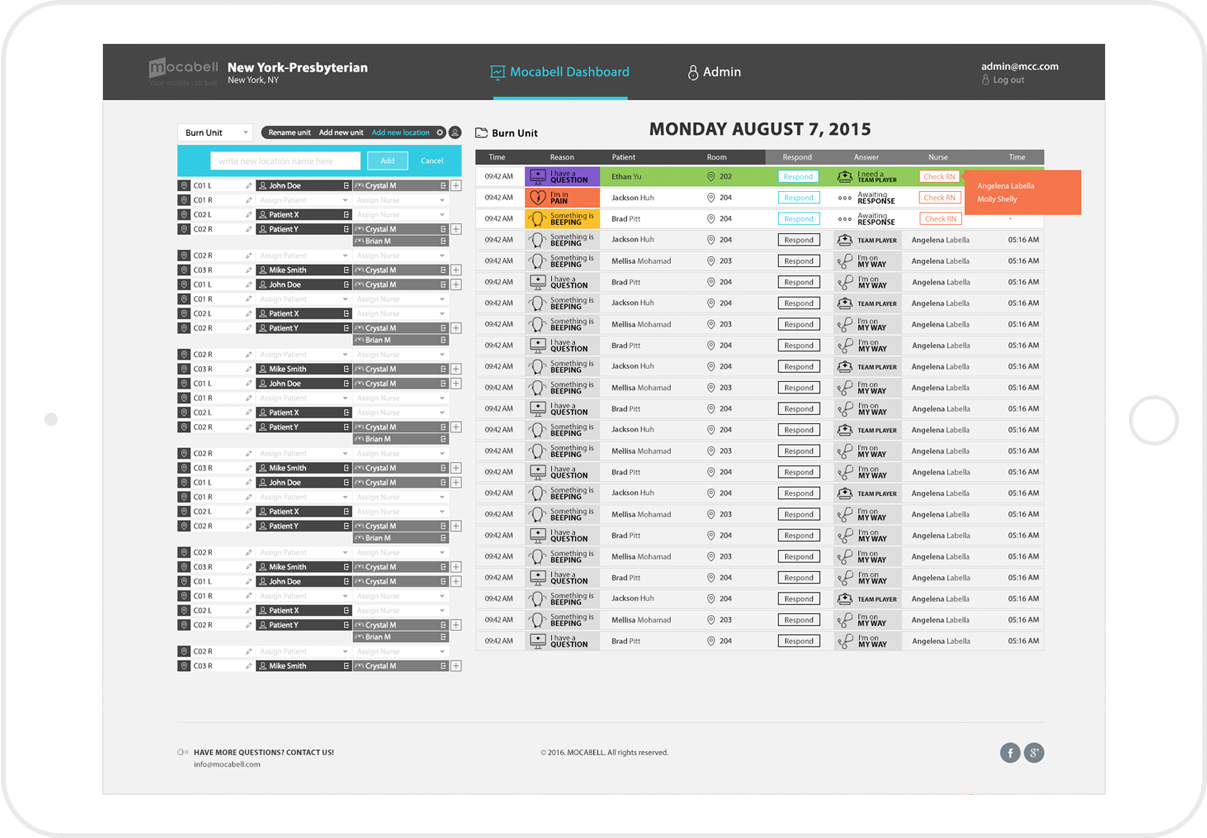Open the Burn Unit dropdown
Viewport: 1207px width, 838px height.
click(216, 133)
